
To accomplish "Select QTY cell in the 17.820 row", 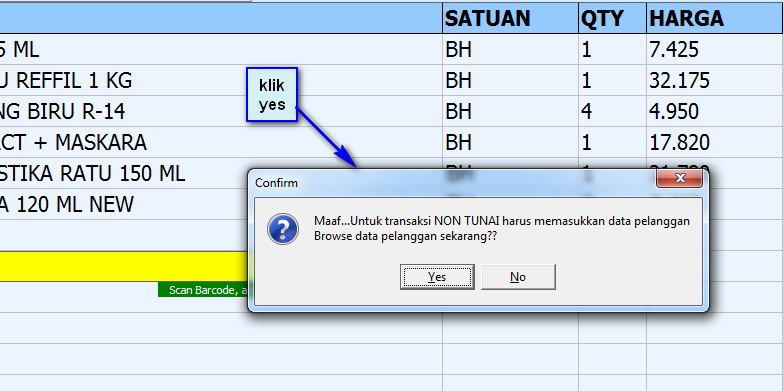I will click(x=612, y=142).
